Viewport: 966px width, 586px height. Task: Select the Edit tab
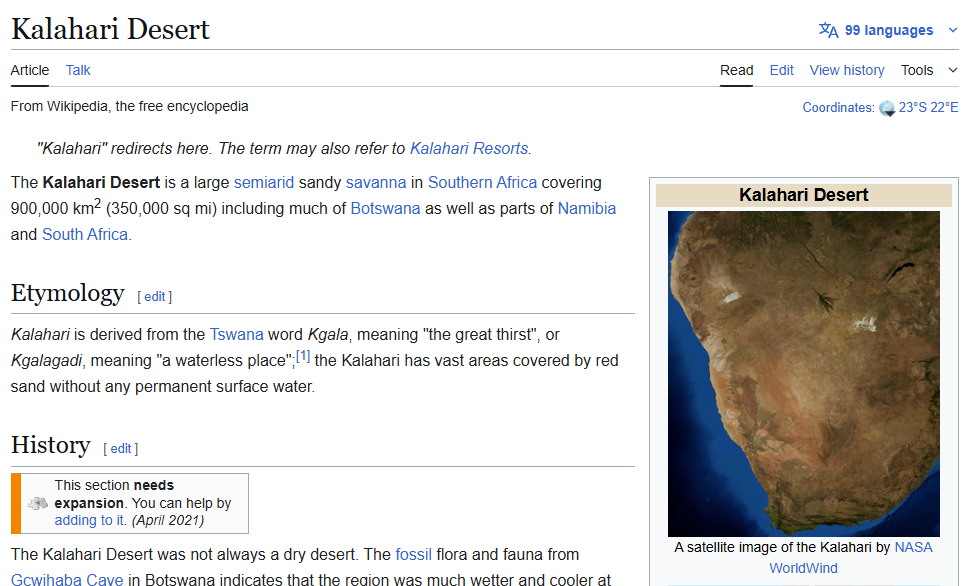[781, 70]
